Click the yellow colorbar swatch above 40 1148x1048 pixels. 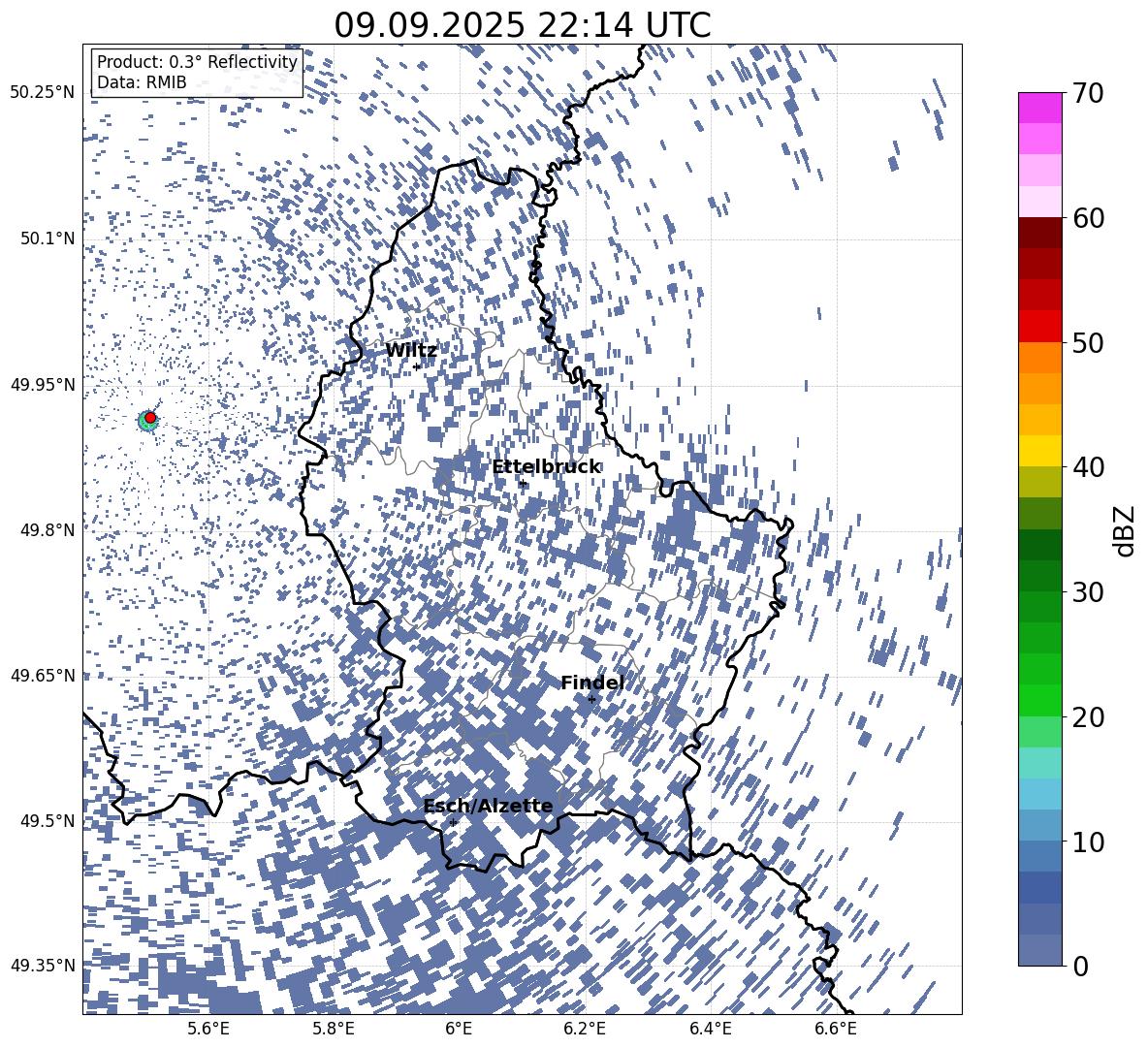pyautogui.click(x=1039, y=451)
